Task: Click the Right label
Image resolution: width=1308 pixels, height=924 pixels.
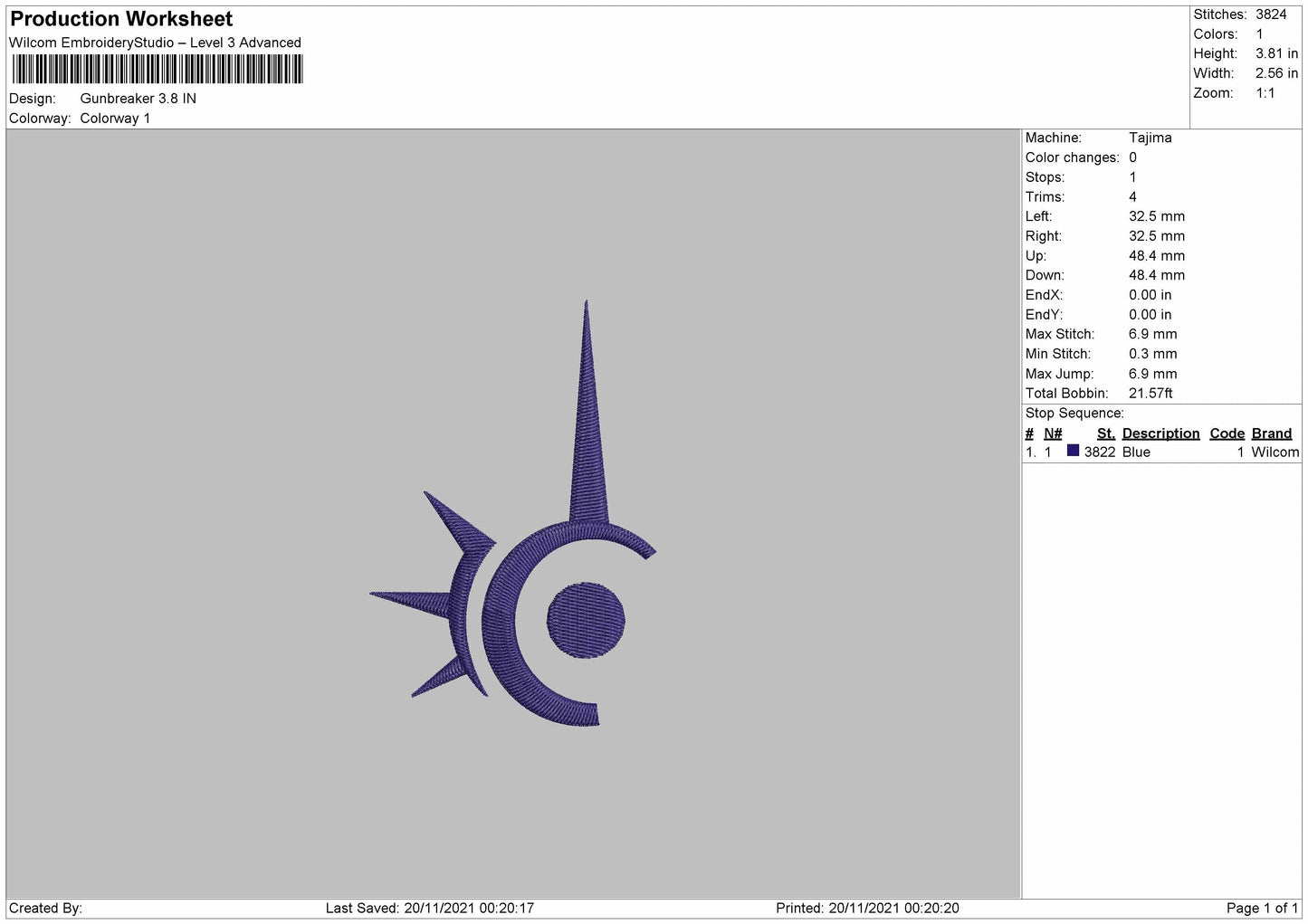Action: click(x=1044, y=236)
